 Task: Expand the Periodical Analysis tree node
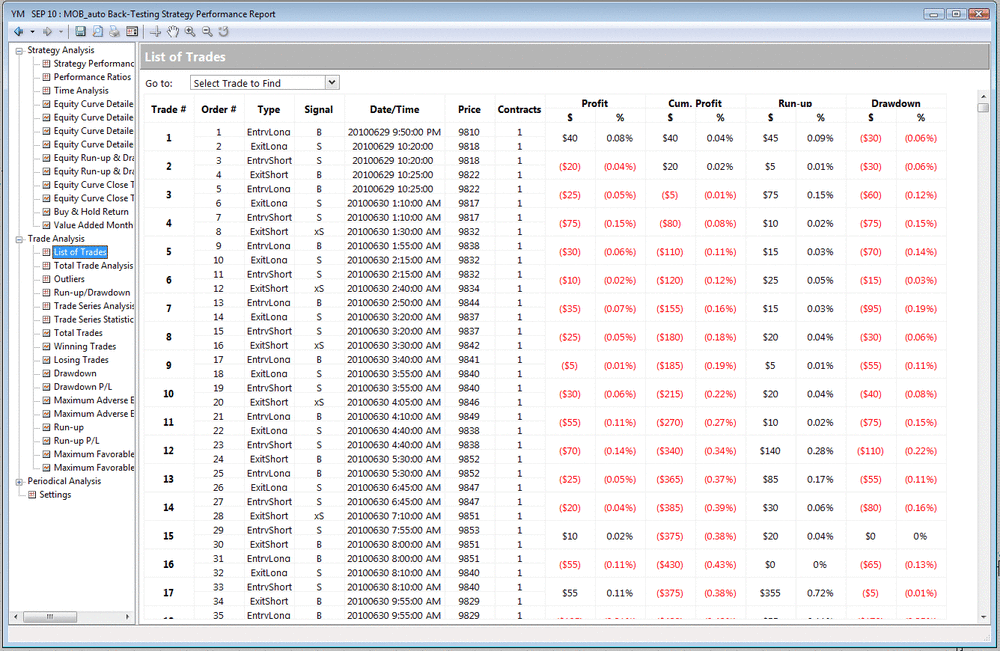(x=19, y=481)
